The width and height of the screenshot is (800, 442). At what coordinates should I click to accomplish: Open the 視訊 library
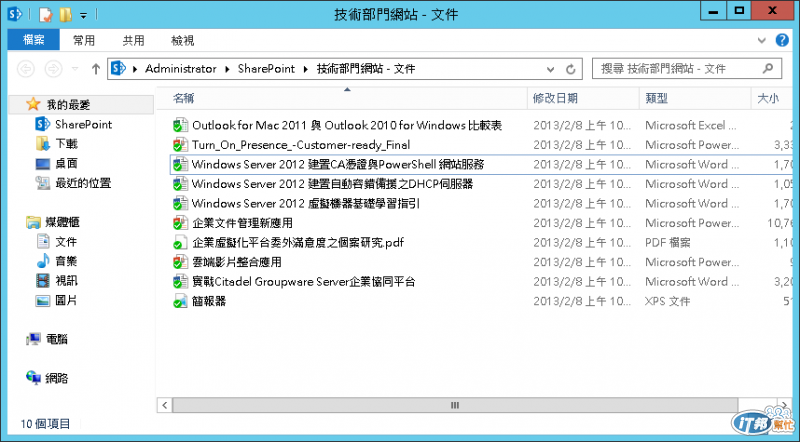point(66,280)
